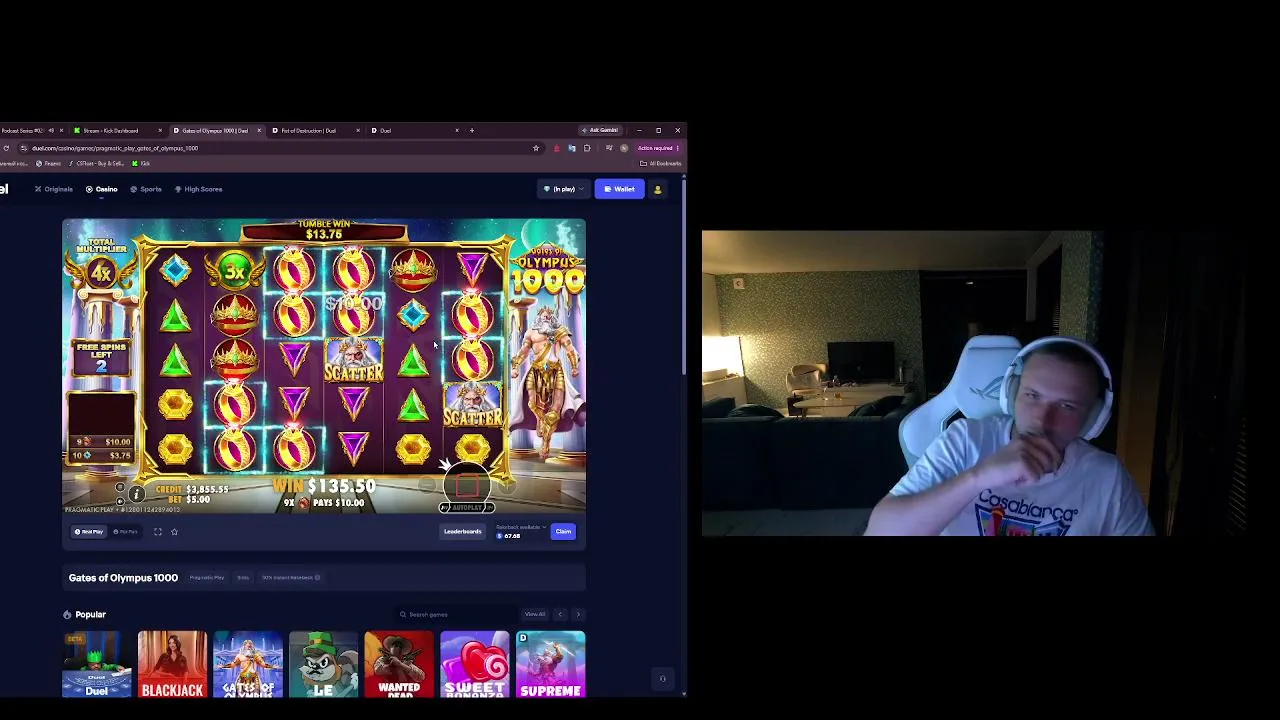Switch to Fist of Destruction tab

click(x=315, y=130)
